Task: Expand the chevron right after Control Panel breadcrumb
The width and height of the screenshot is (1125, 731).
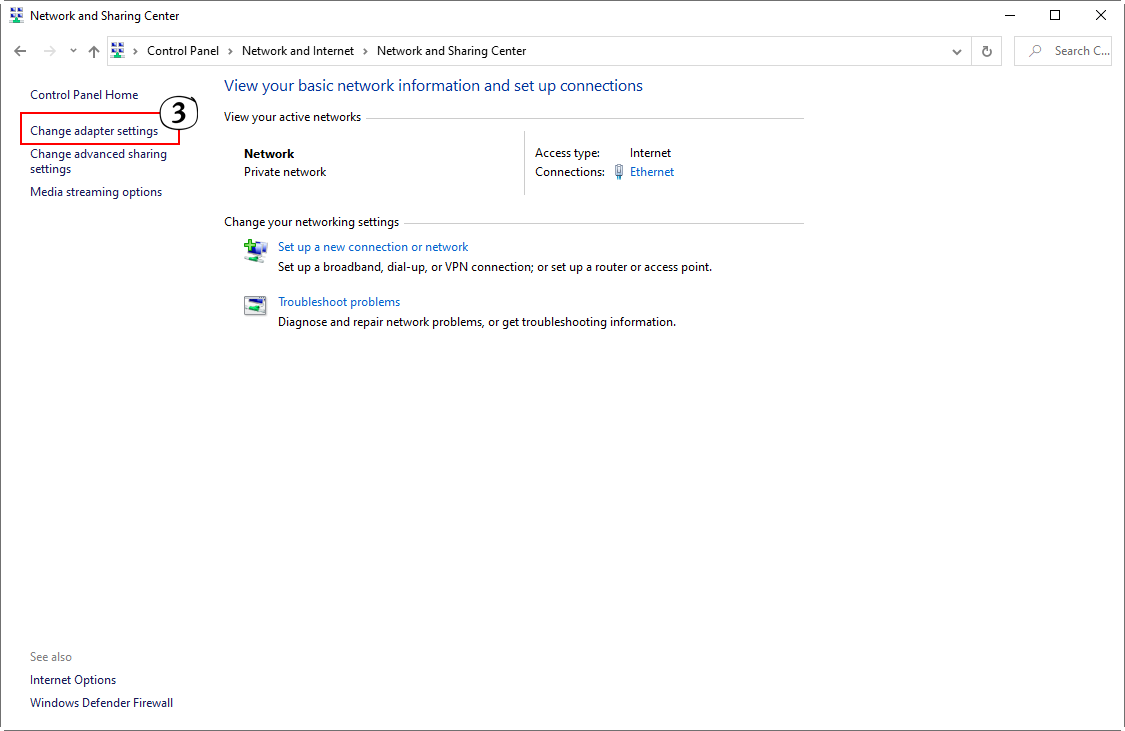Action: click(230, 51)
